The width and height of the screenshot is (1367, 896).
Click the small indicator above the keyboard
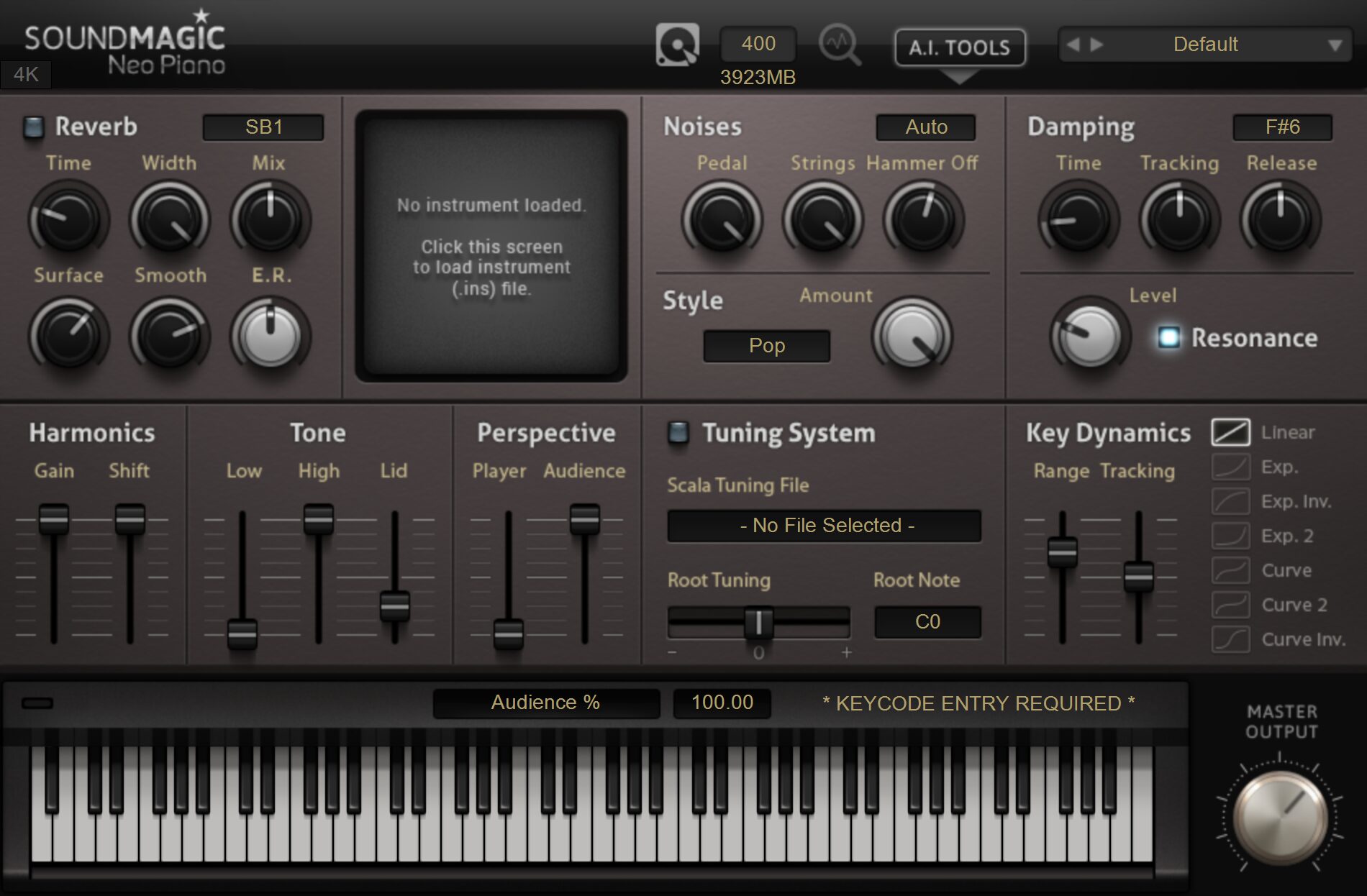(x=37, y=703)
